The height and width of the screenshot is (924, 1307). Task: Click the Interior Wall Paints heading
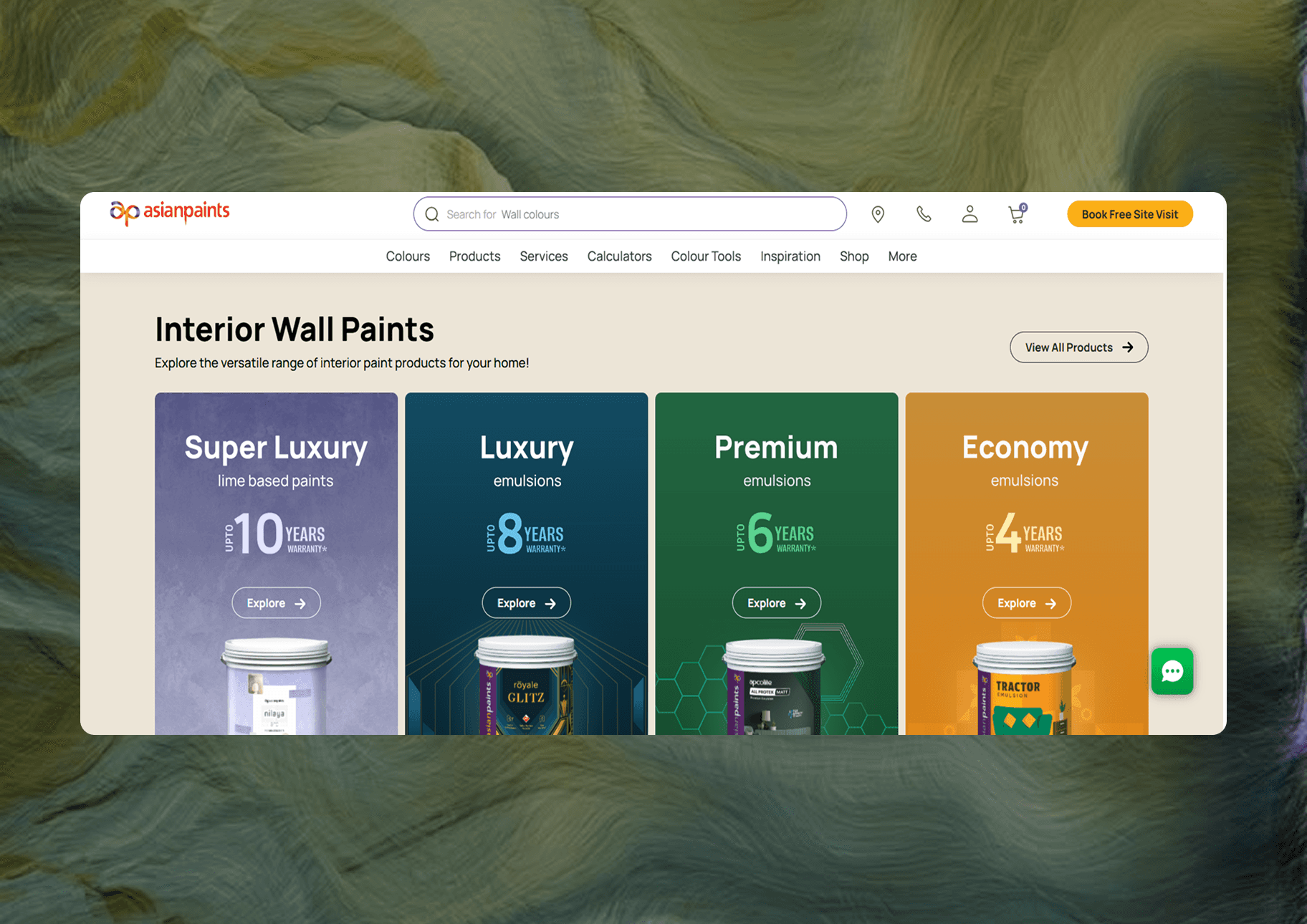pos(295,329)
